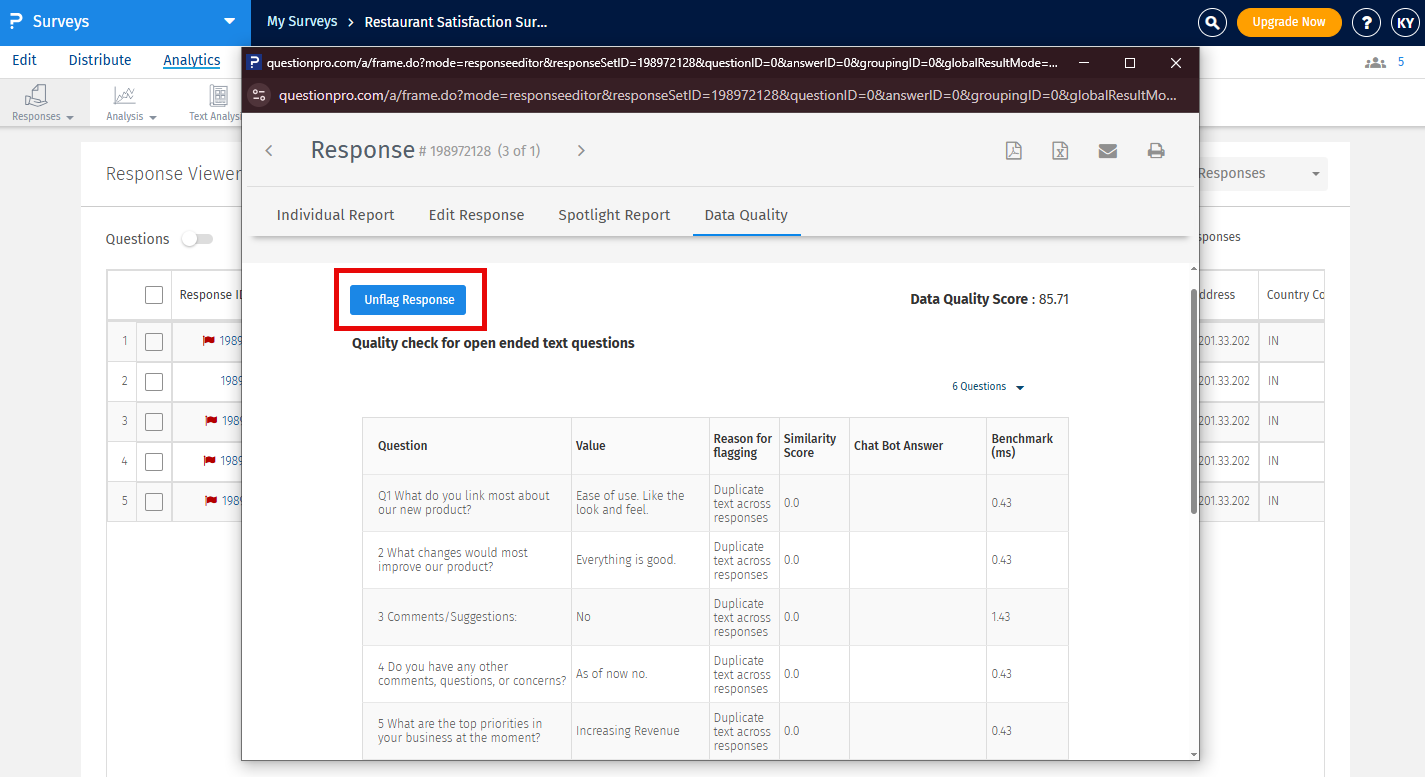1425x777 pixels.
Task: Switch to Individual Report tab
Action: pyautogui.click(x=335, y=215)
